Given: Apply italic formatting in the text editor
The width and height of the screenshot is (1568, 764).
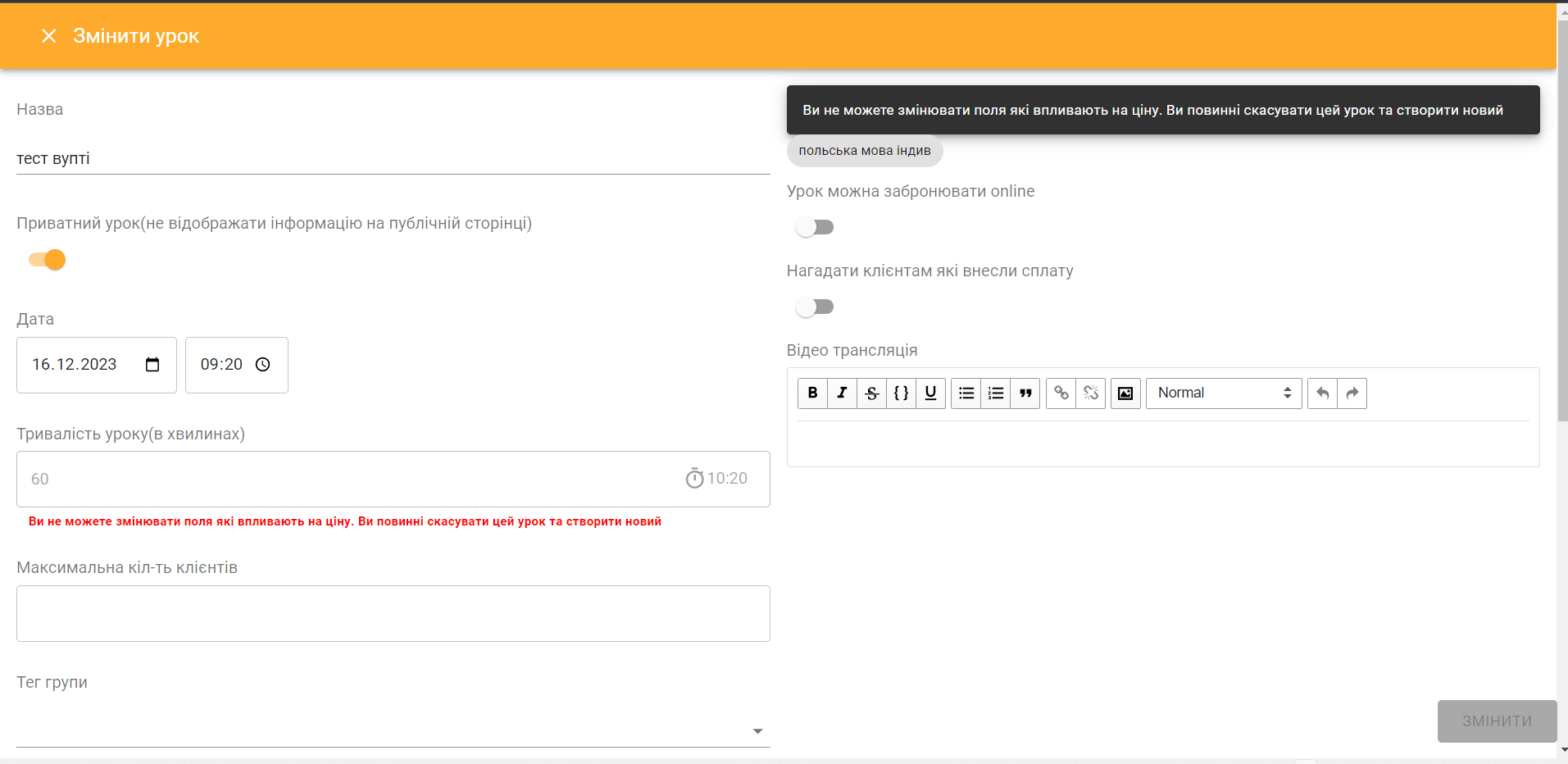Looking at the screenshot, I should click(x=842, y=393).
